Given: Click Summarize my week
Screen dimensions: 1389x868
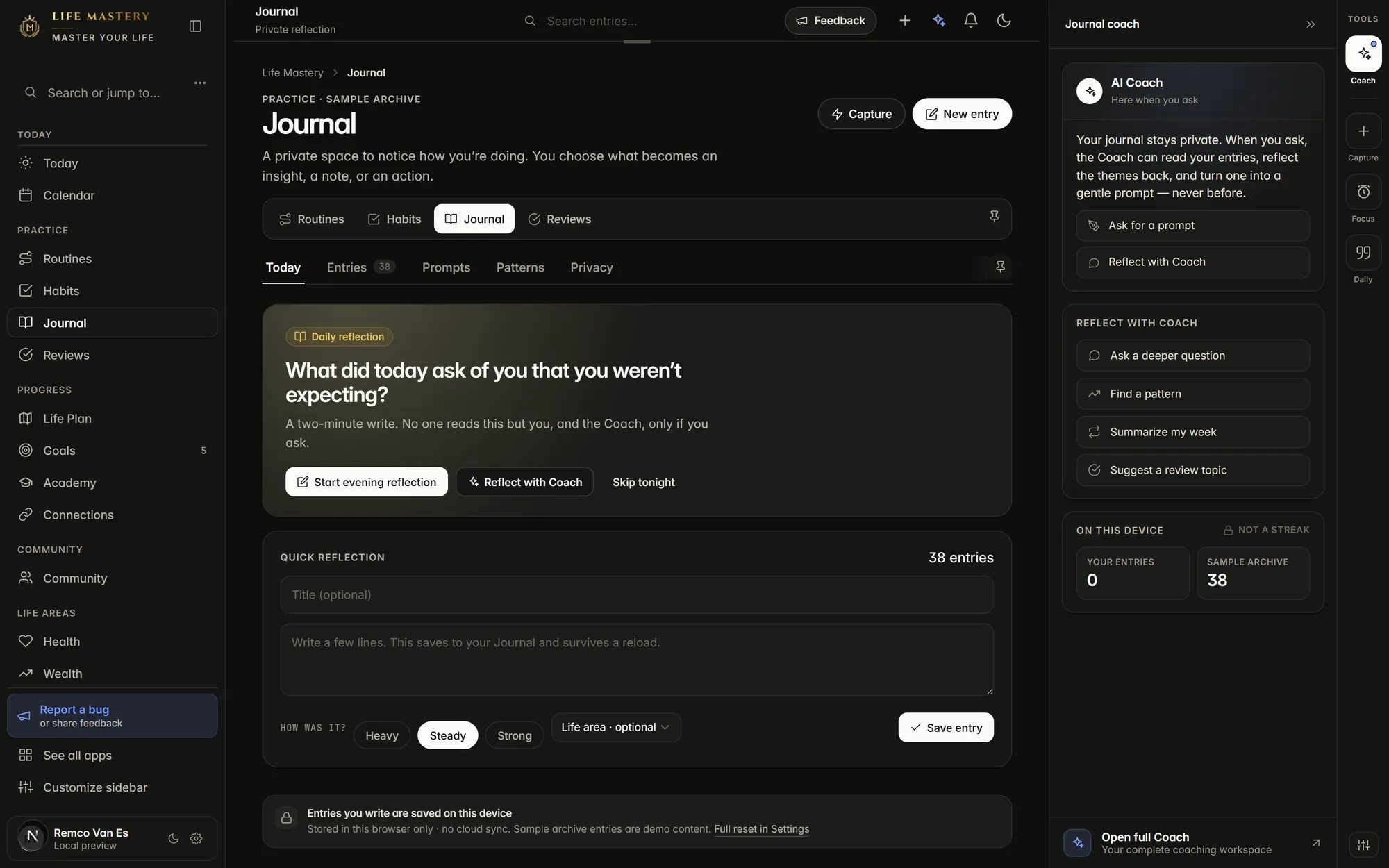Looking at the screenshot, I should pos(1193,432).
